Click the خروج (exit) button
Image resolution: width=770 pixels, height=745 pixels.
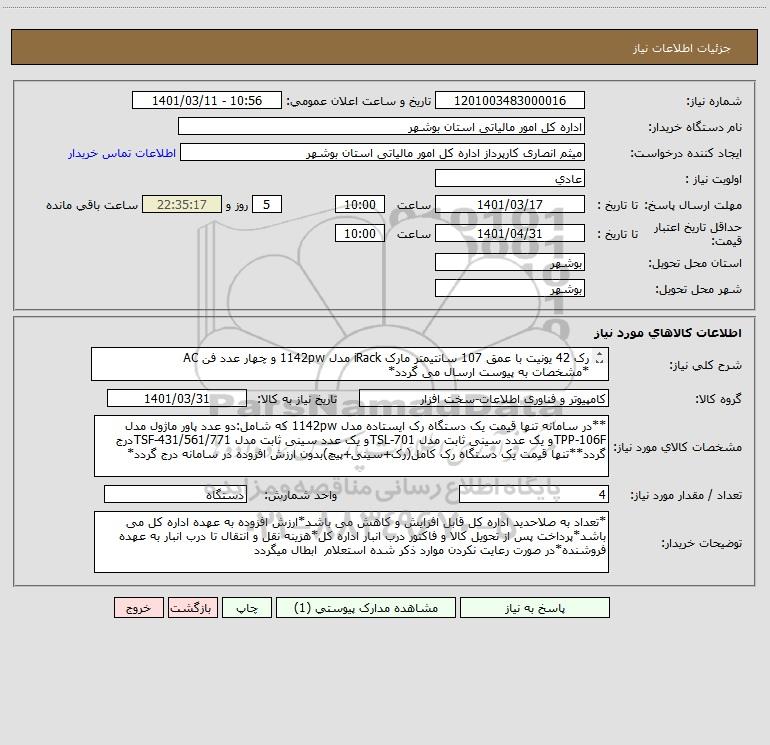[x=138, y=607]
